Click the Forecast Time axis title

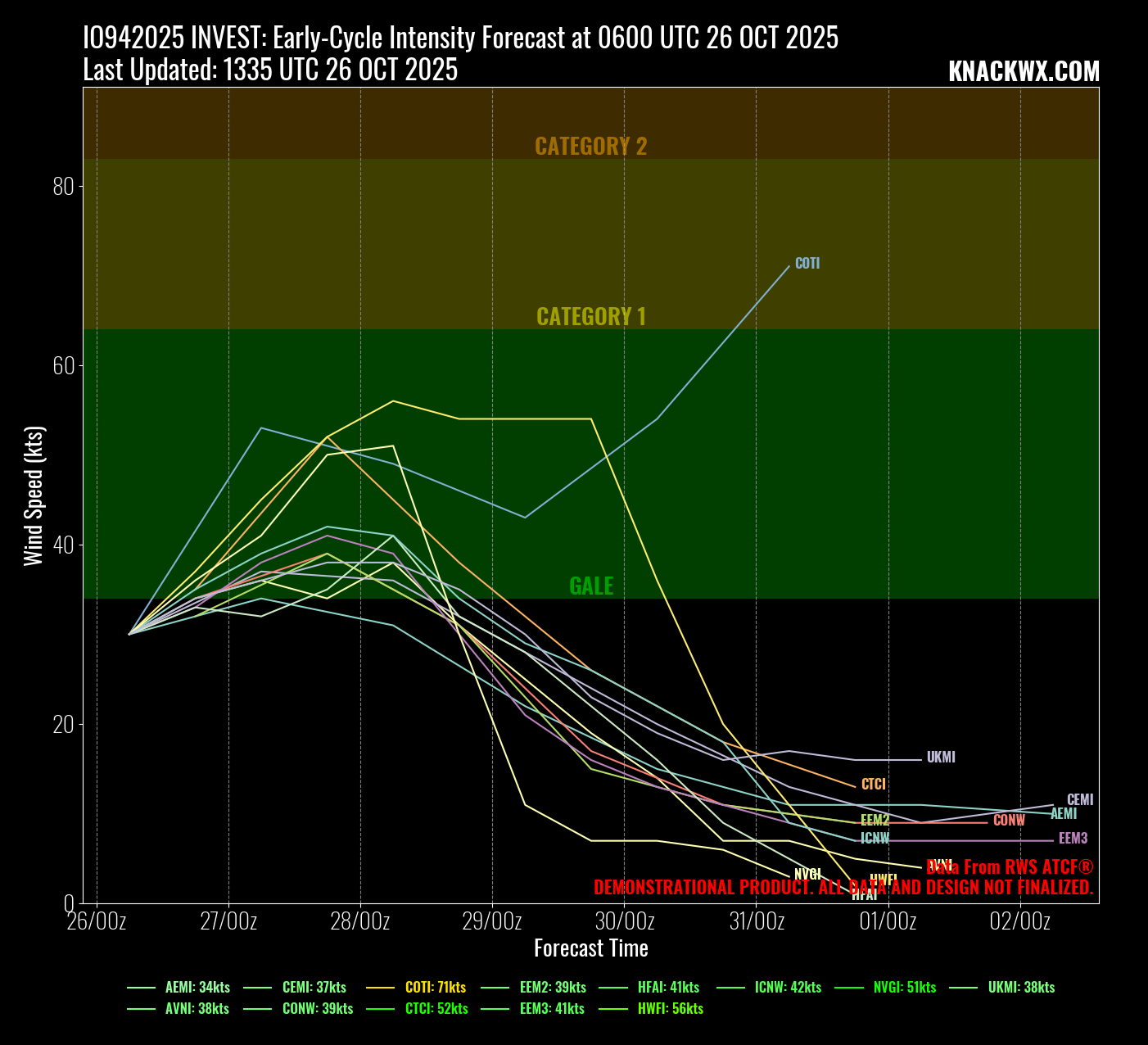coord(590,948)
